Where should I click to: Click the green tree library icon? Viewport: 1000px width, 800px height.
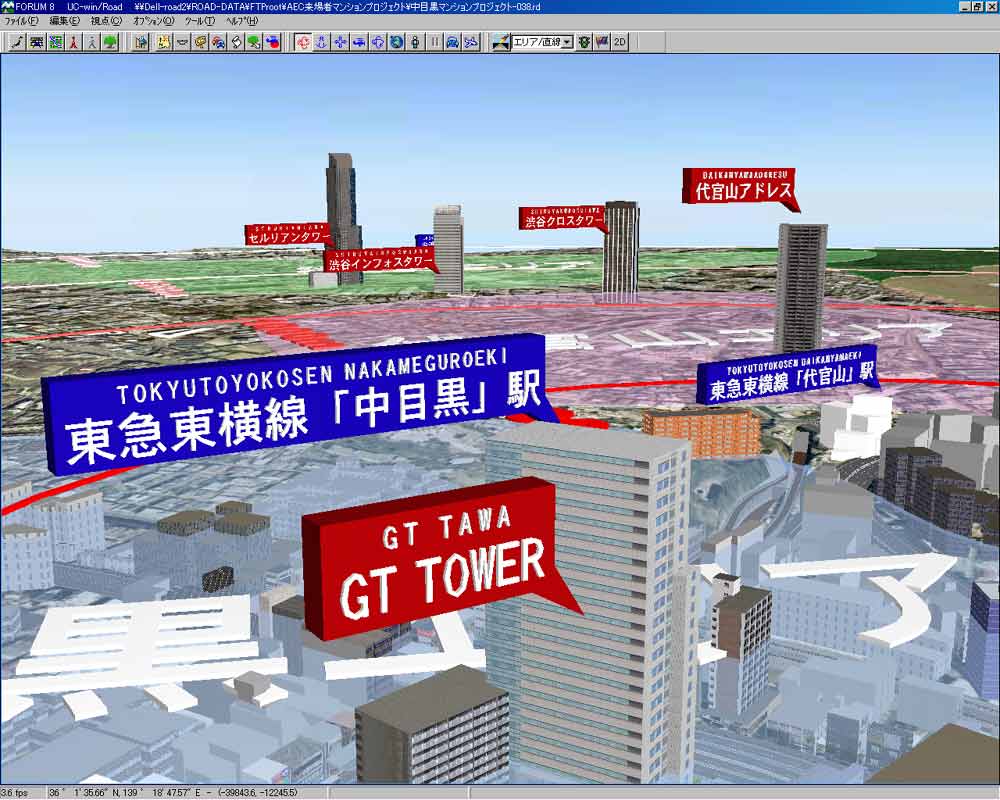click(x=110, y=43)
